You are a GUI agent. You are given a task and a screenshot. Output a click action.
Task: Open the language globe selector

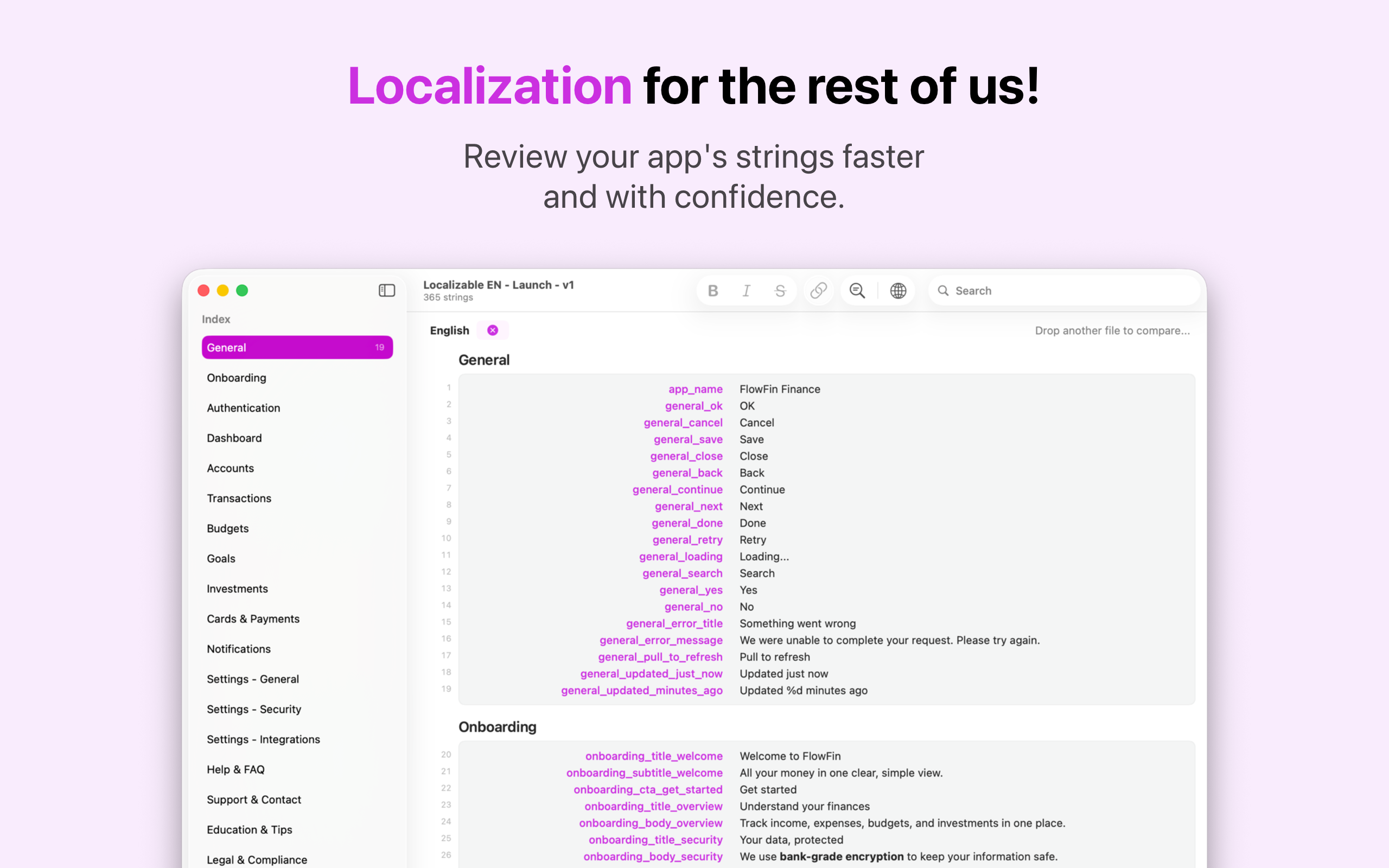(897, 290)
